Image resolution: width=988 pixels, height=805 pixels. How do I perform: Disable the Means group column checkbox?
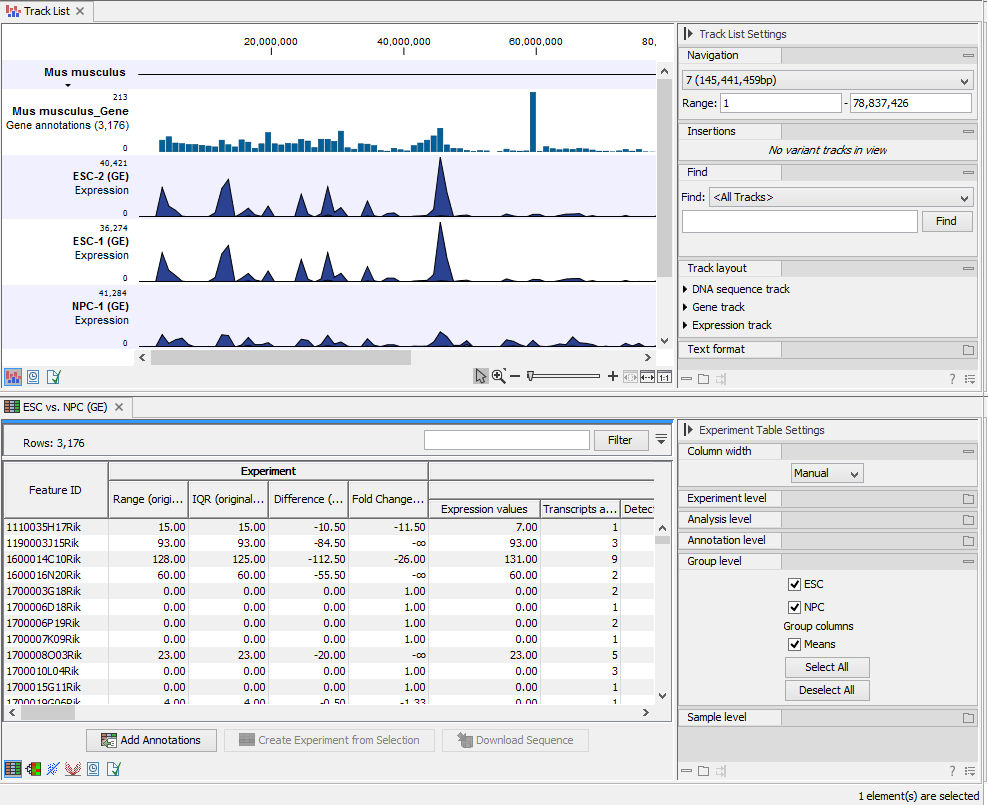(793, 644)
